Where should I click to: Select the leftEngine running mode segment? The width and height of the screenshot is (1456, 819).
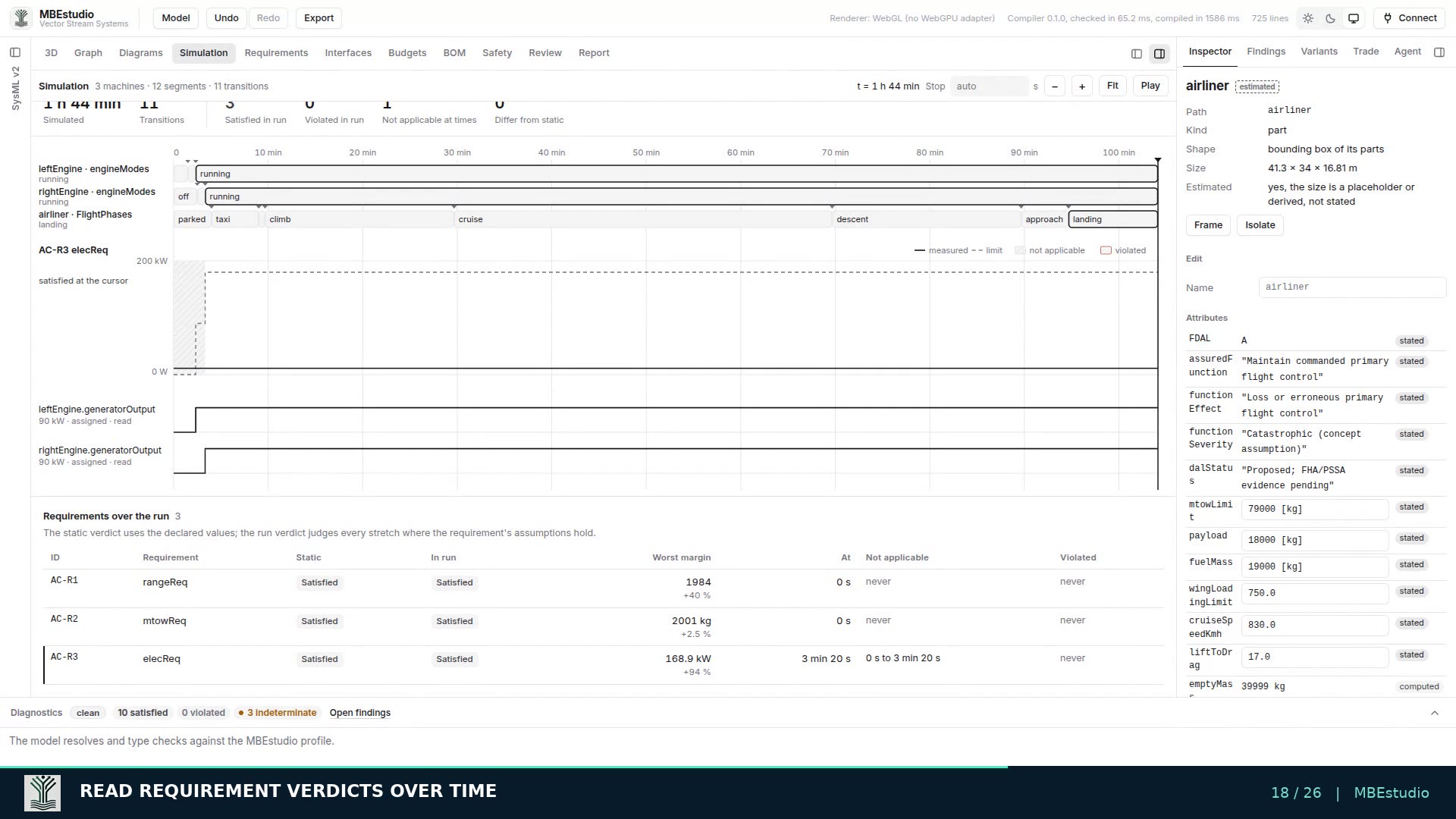(x=676, y=174)
